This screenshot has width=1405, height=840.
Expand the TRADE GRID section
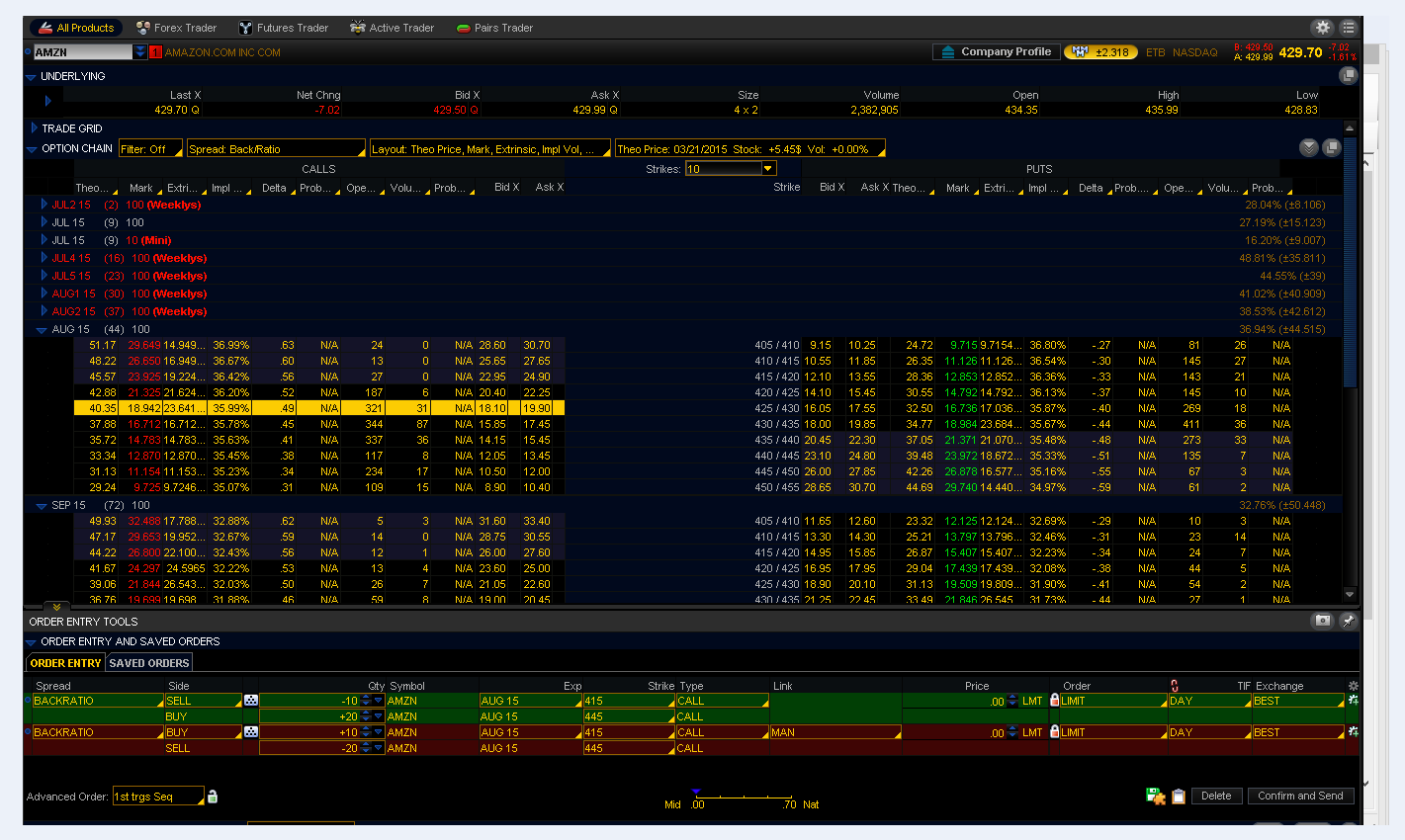coord(33,128)
